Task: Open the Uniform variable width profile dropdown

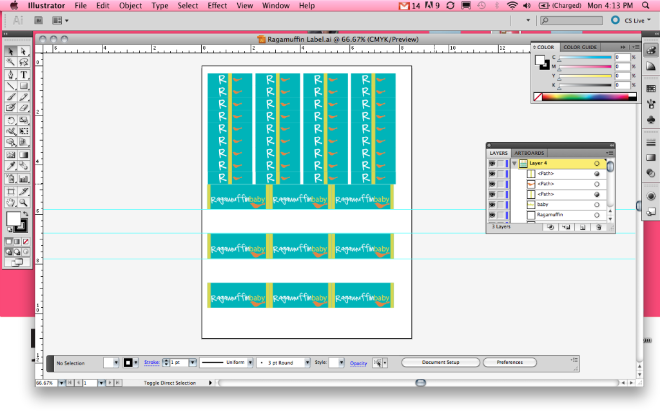Action: click(x=250, y=362)
